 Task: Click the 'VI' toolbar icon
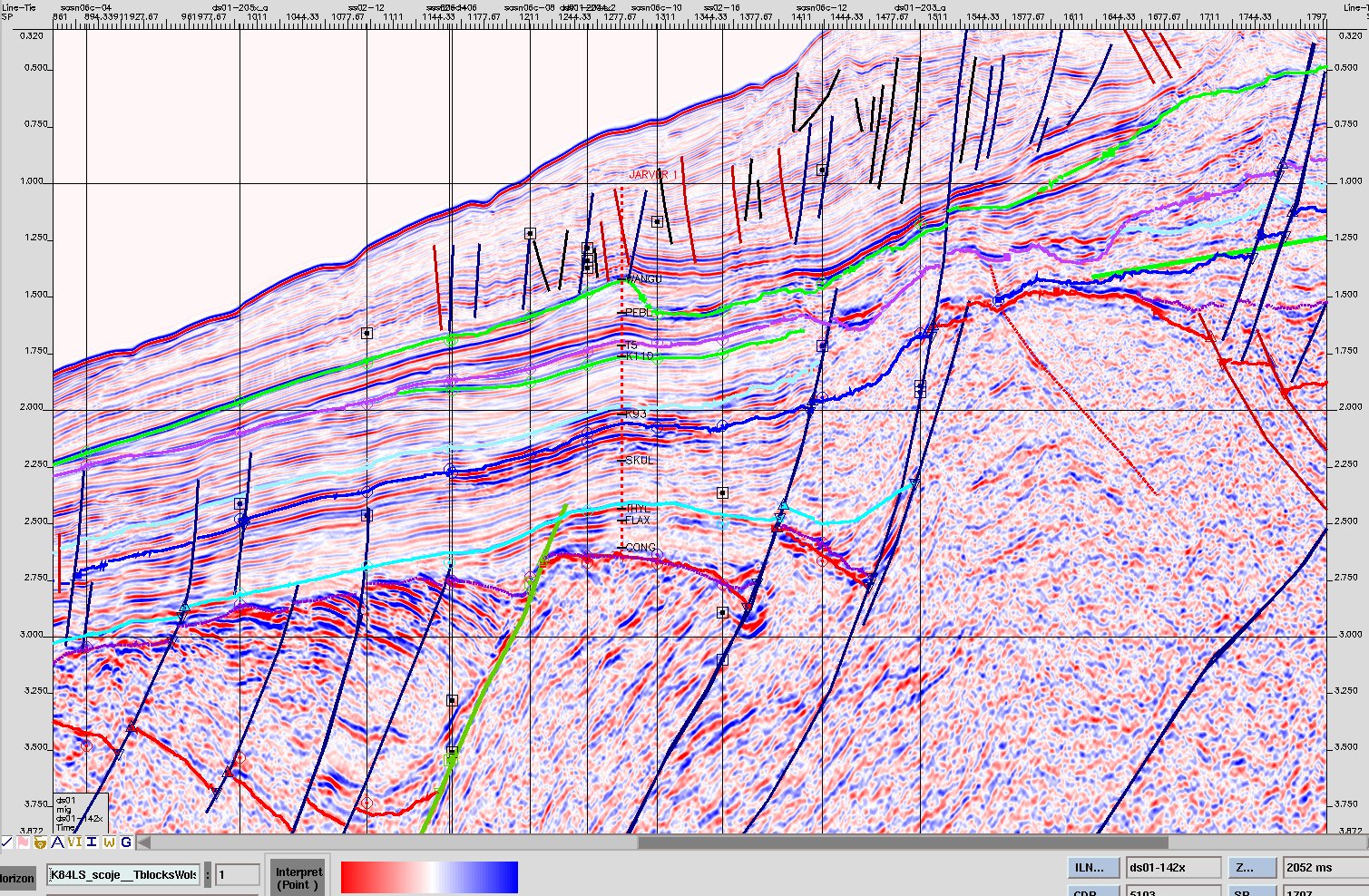pos(74,842)
